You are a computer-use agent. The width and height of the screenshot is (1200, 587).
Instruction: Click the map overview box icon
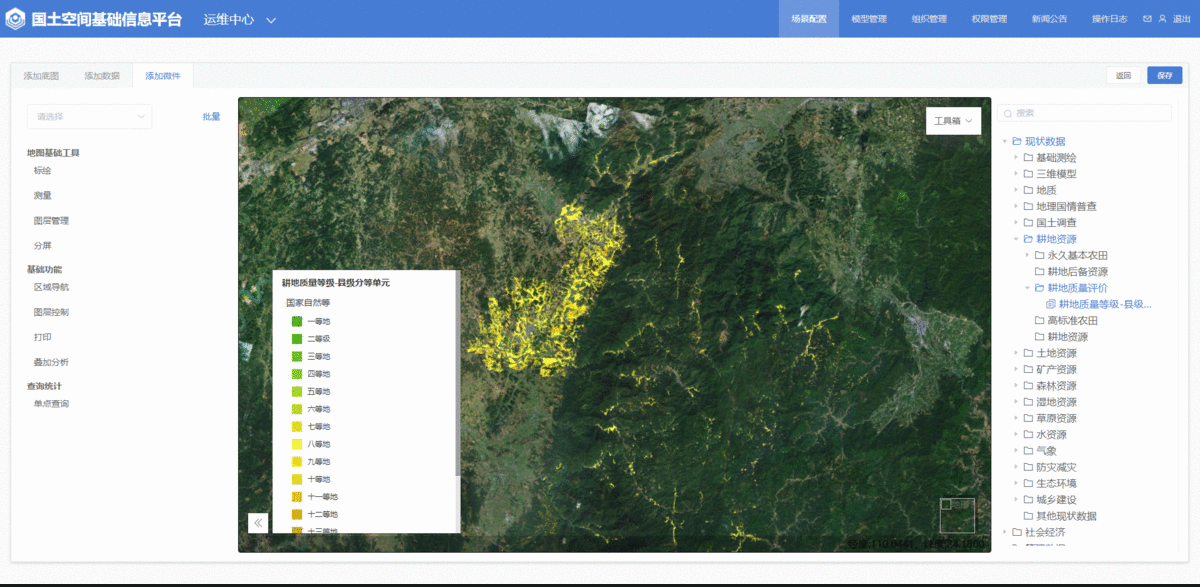pos(957,515)
